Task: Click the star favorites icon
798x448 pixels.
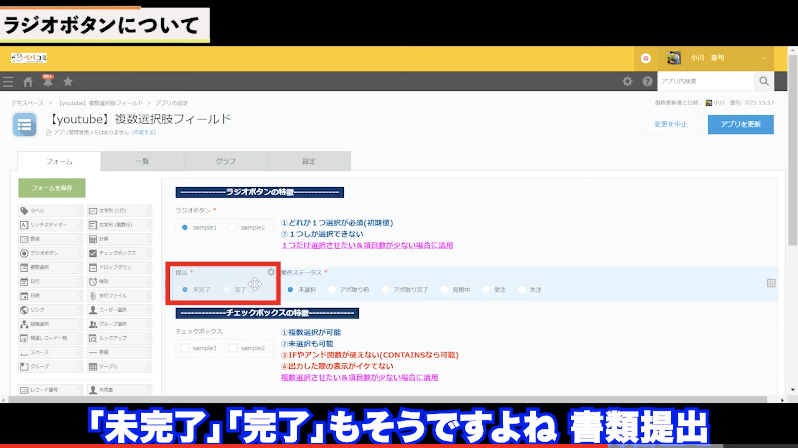Action: pos(67,82)
